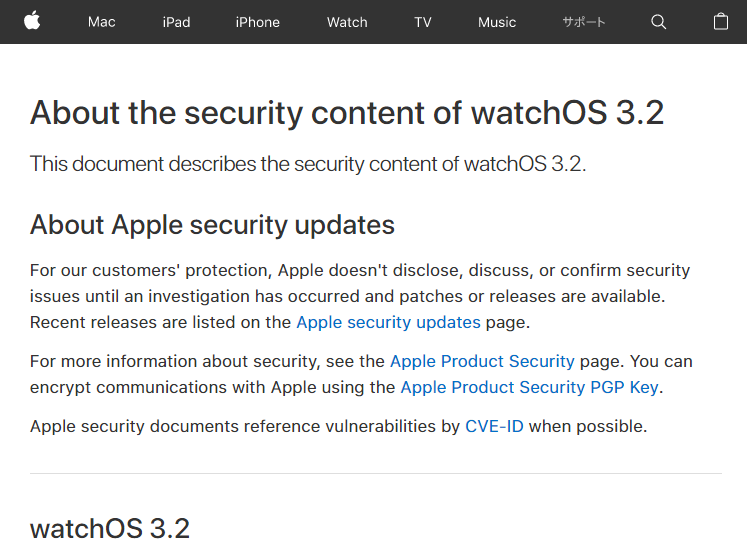747x560 pixels.
Task: Click the horizontal divider above watchOS 3.2 section
Action: click(x=375, y=473)
